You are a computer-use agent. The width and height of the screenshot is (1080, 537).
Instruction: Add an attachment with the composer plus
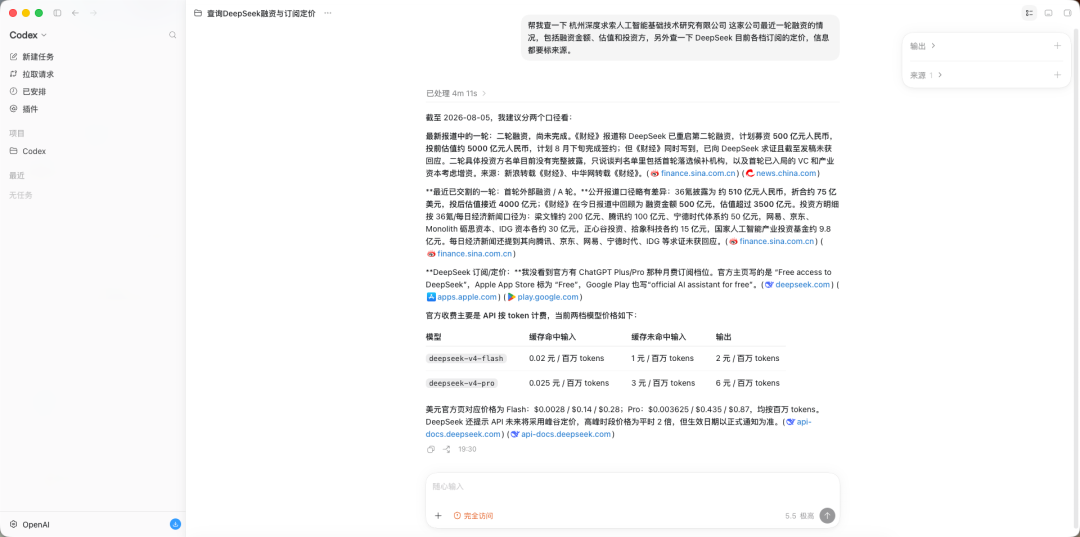tap(438, 516)
